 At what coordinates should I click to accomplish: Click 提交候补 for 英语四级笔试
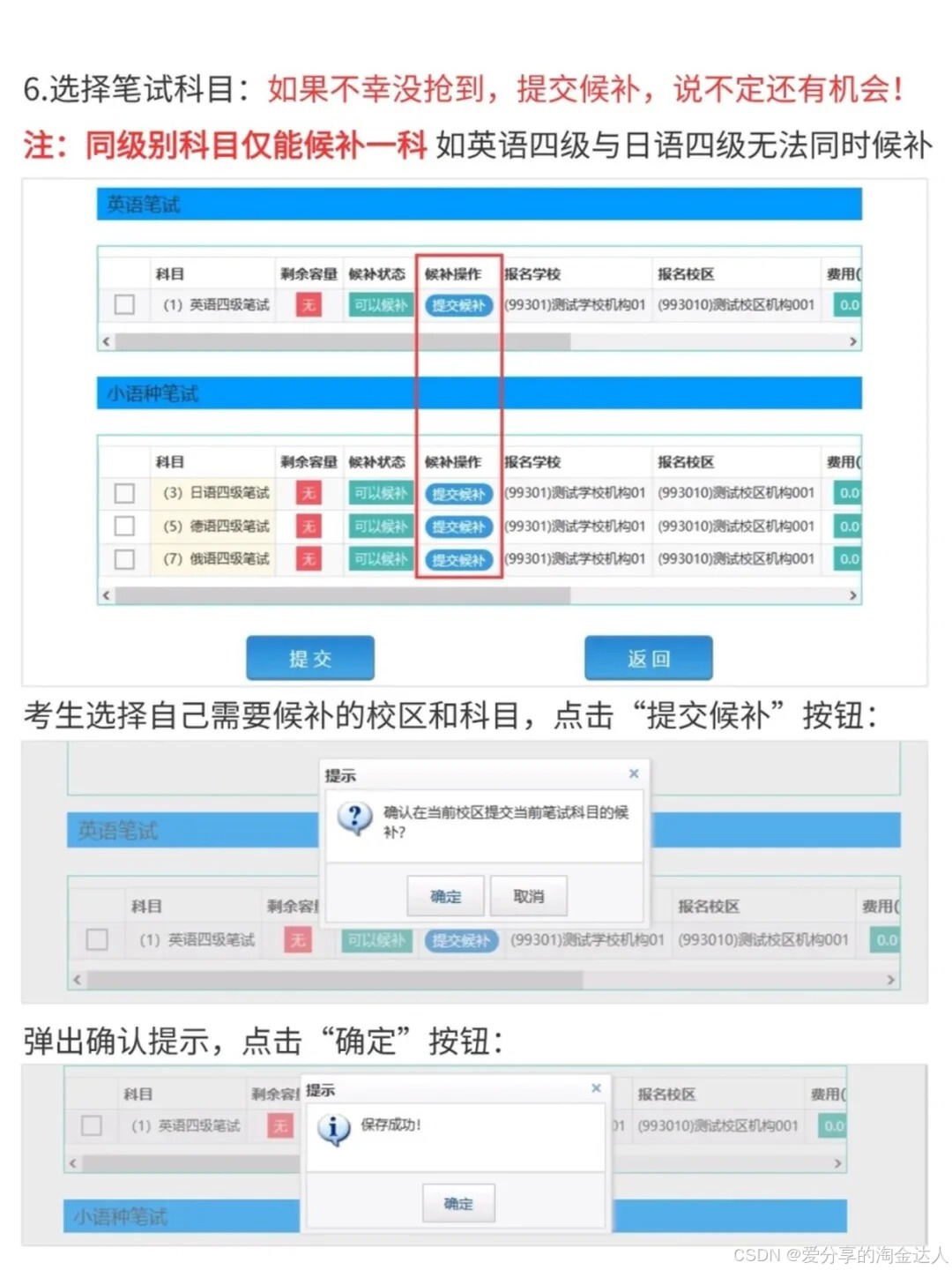coord(458,305)
